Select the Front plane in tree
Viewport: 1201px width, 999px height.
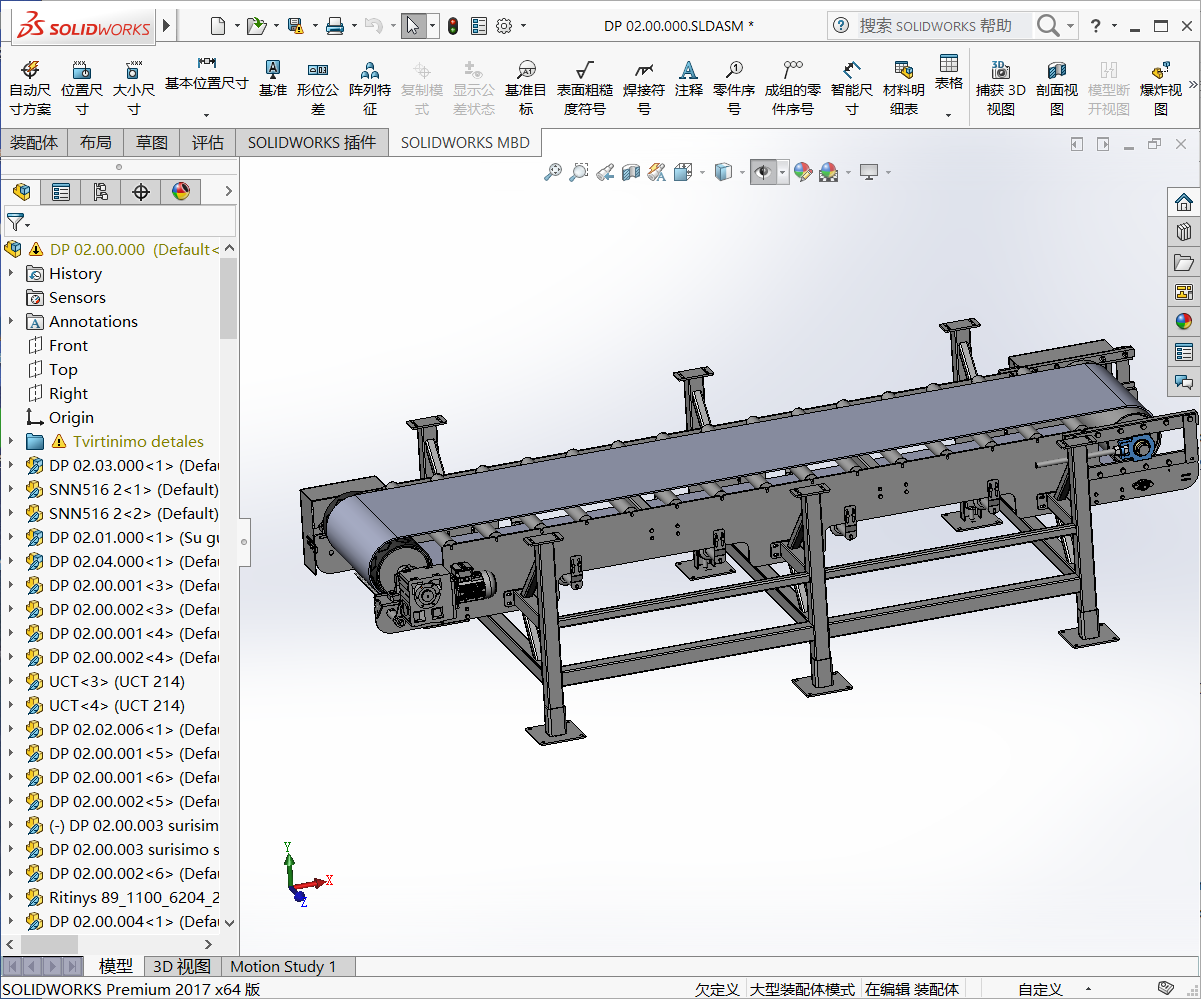68,346
